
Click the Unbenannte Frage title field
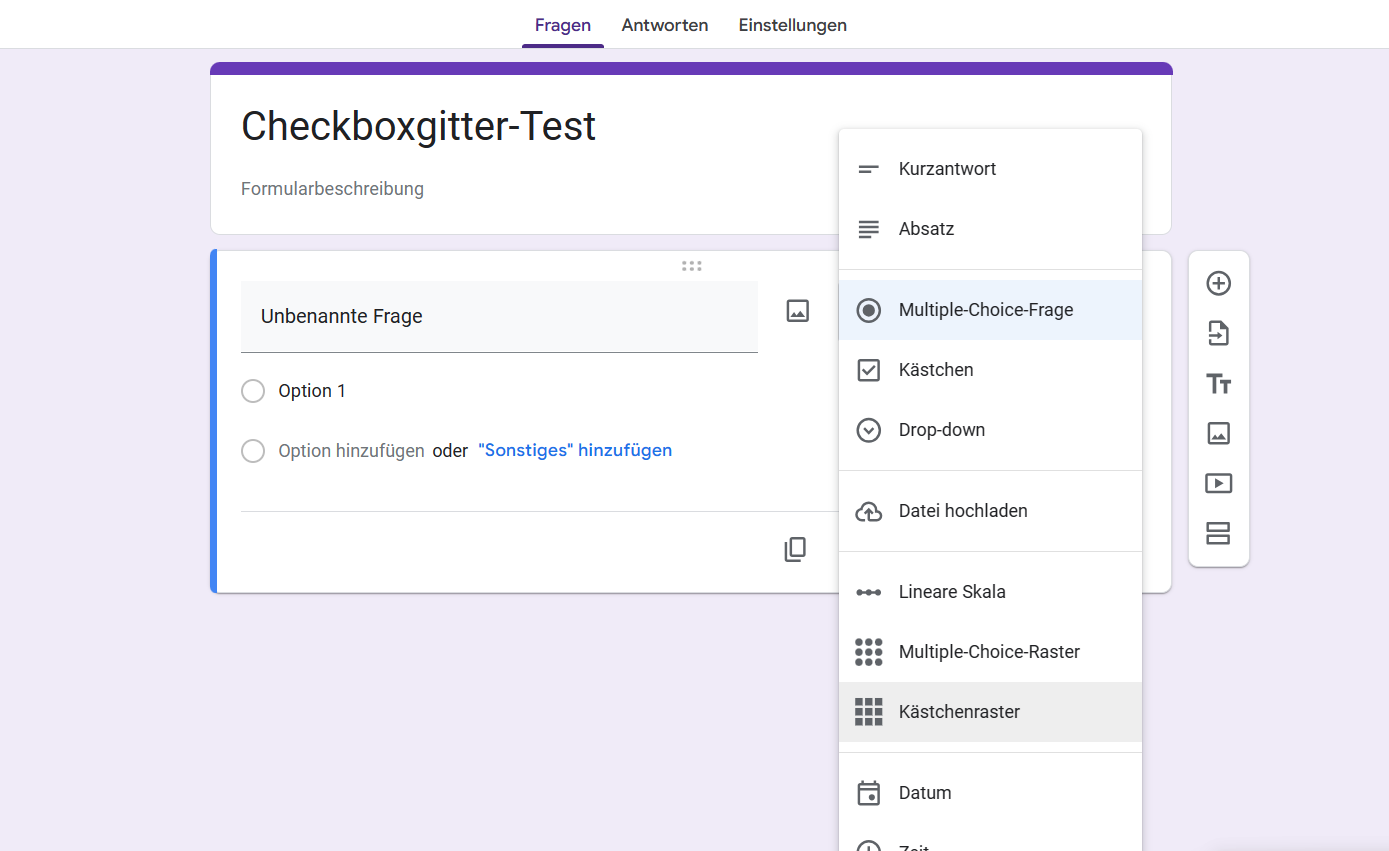click(498, 316)
